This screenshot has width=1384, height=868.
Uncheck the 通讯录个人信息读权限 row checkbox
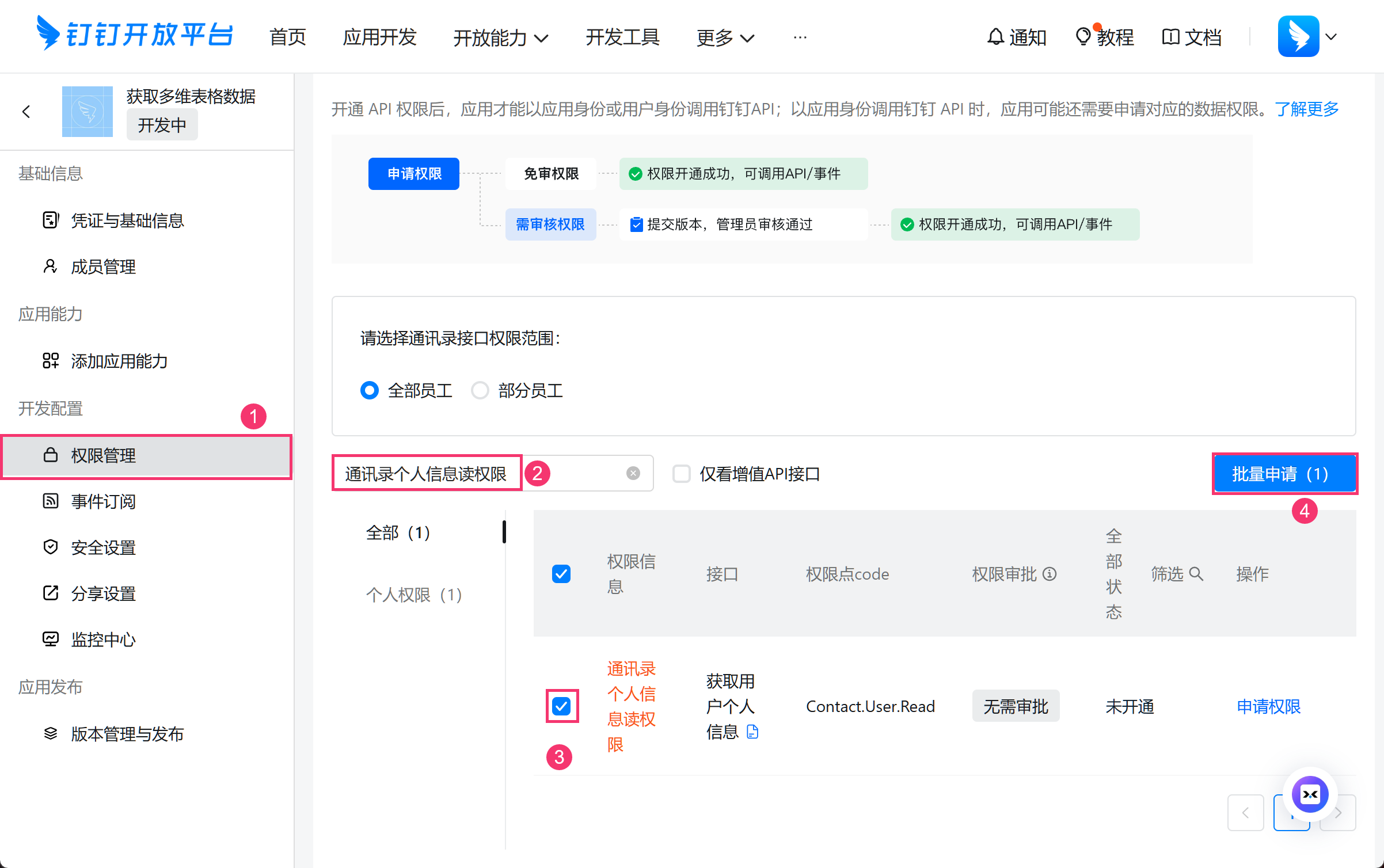561,706
